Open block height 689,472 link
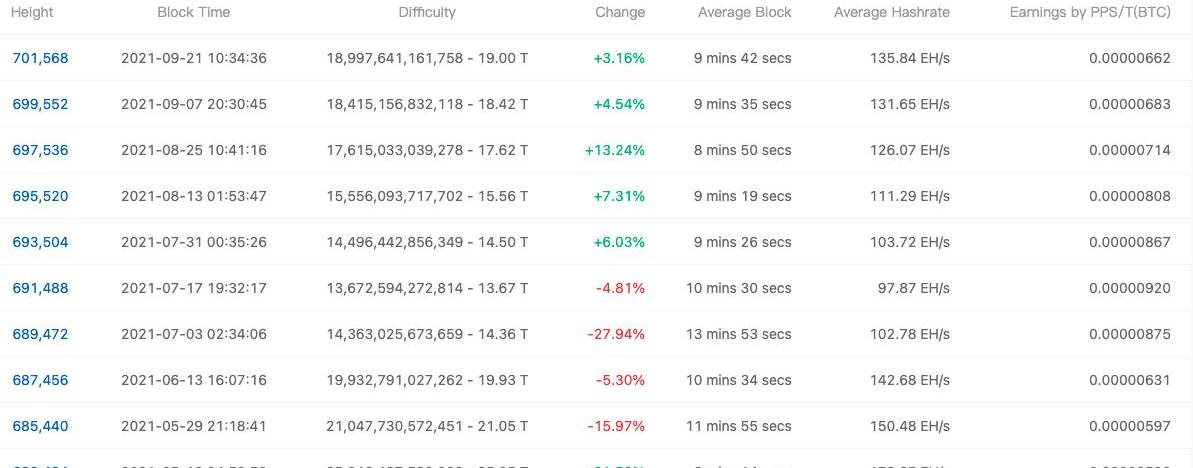This screenshot has width=1193, height=468. 40,334
